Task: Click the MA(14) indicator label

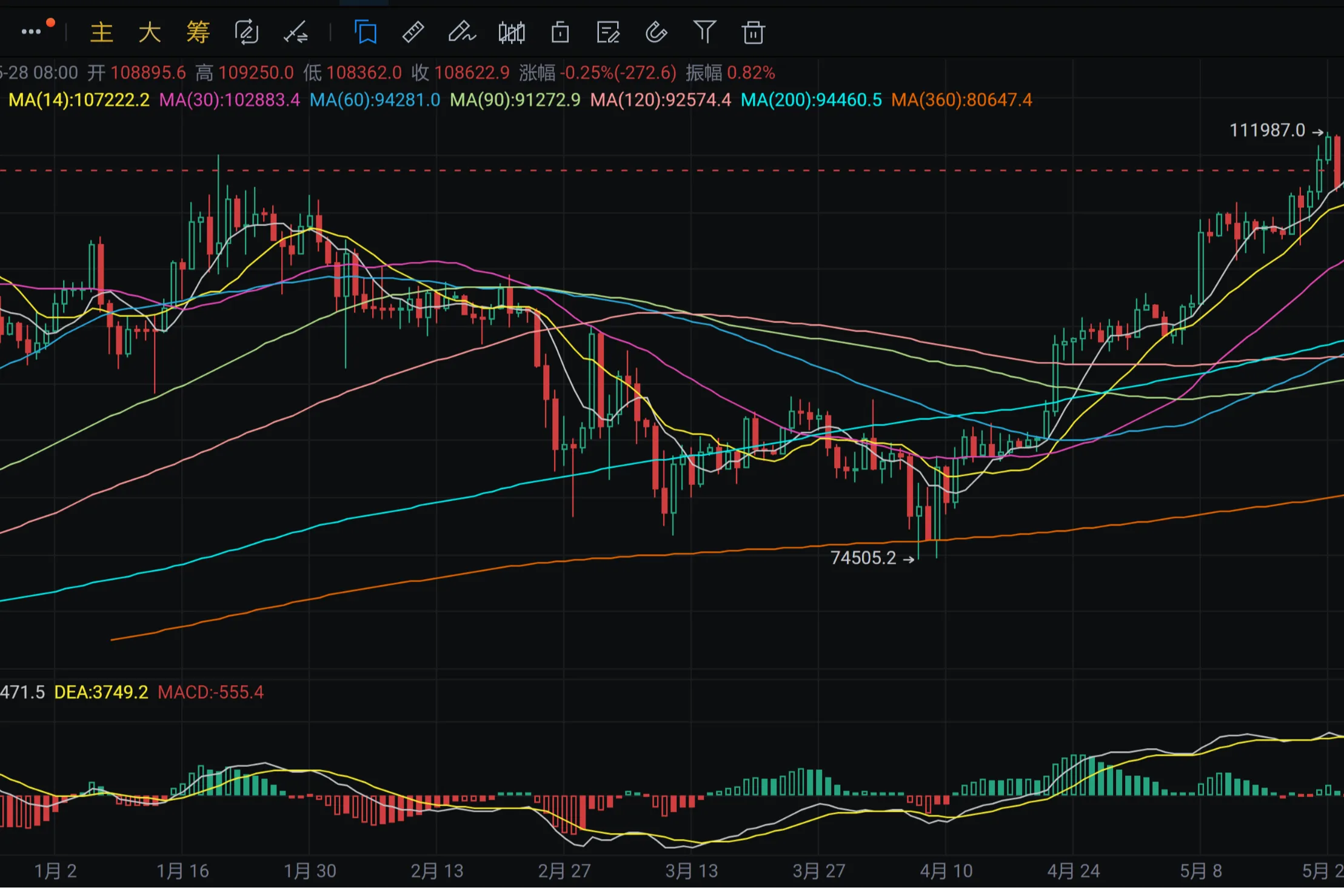Action: click(x=79, y=100)
